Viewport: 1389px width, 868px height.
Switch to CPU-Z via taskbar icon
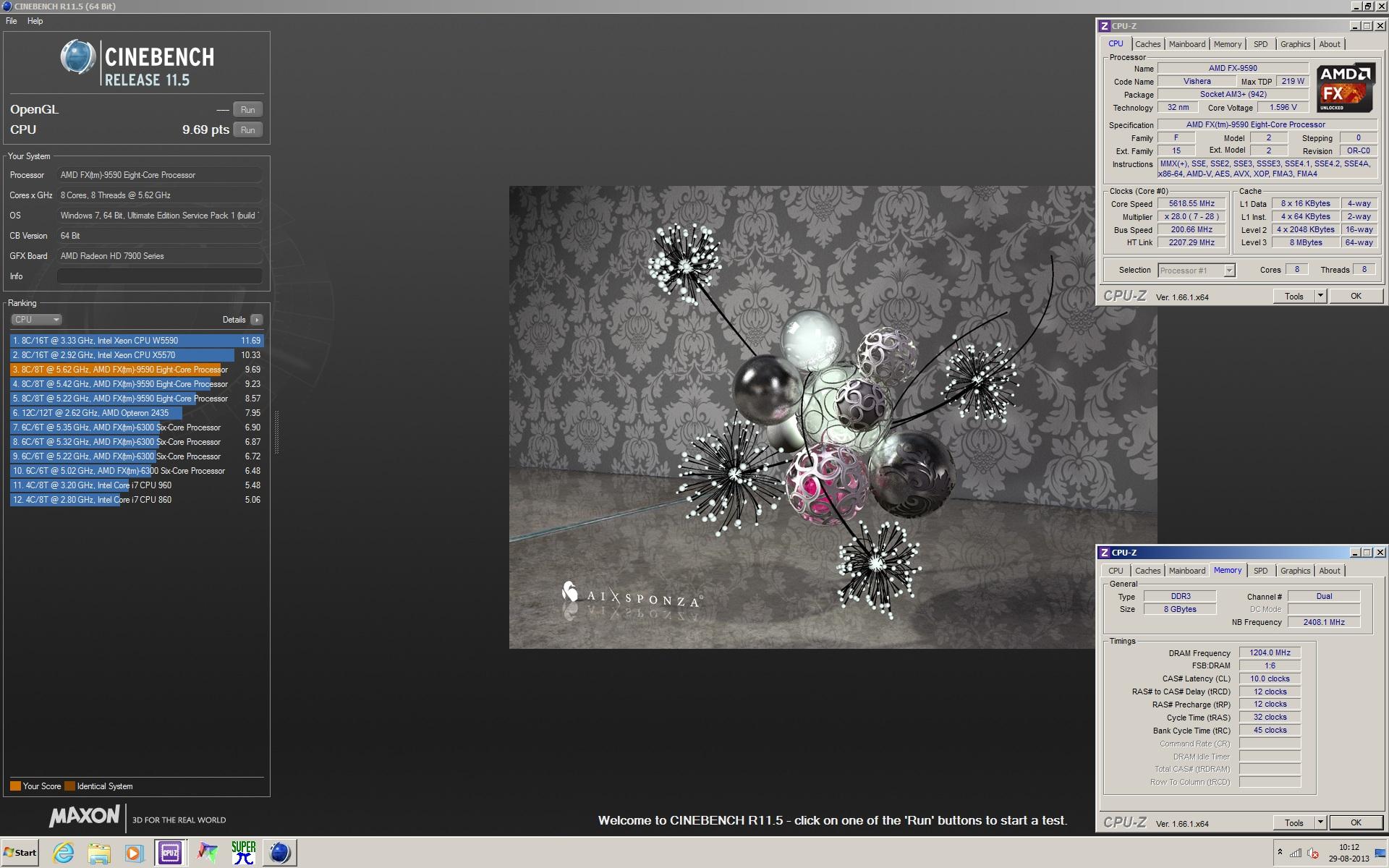click(170, 853)
